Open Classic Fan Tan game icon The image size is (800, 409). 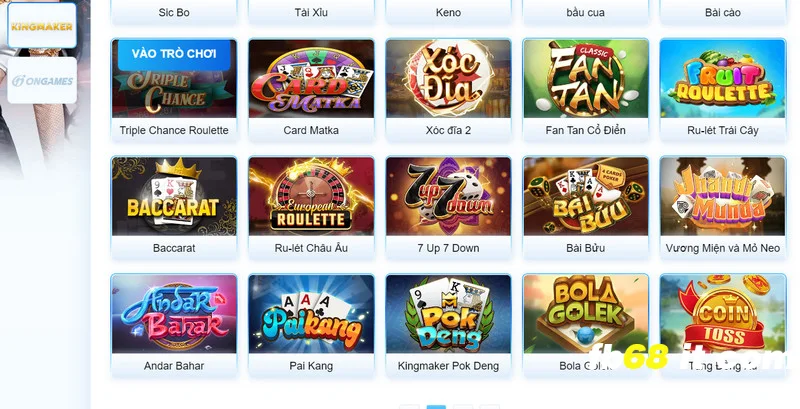[x=586, y=79]
